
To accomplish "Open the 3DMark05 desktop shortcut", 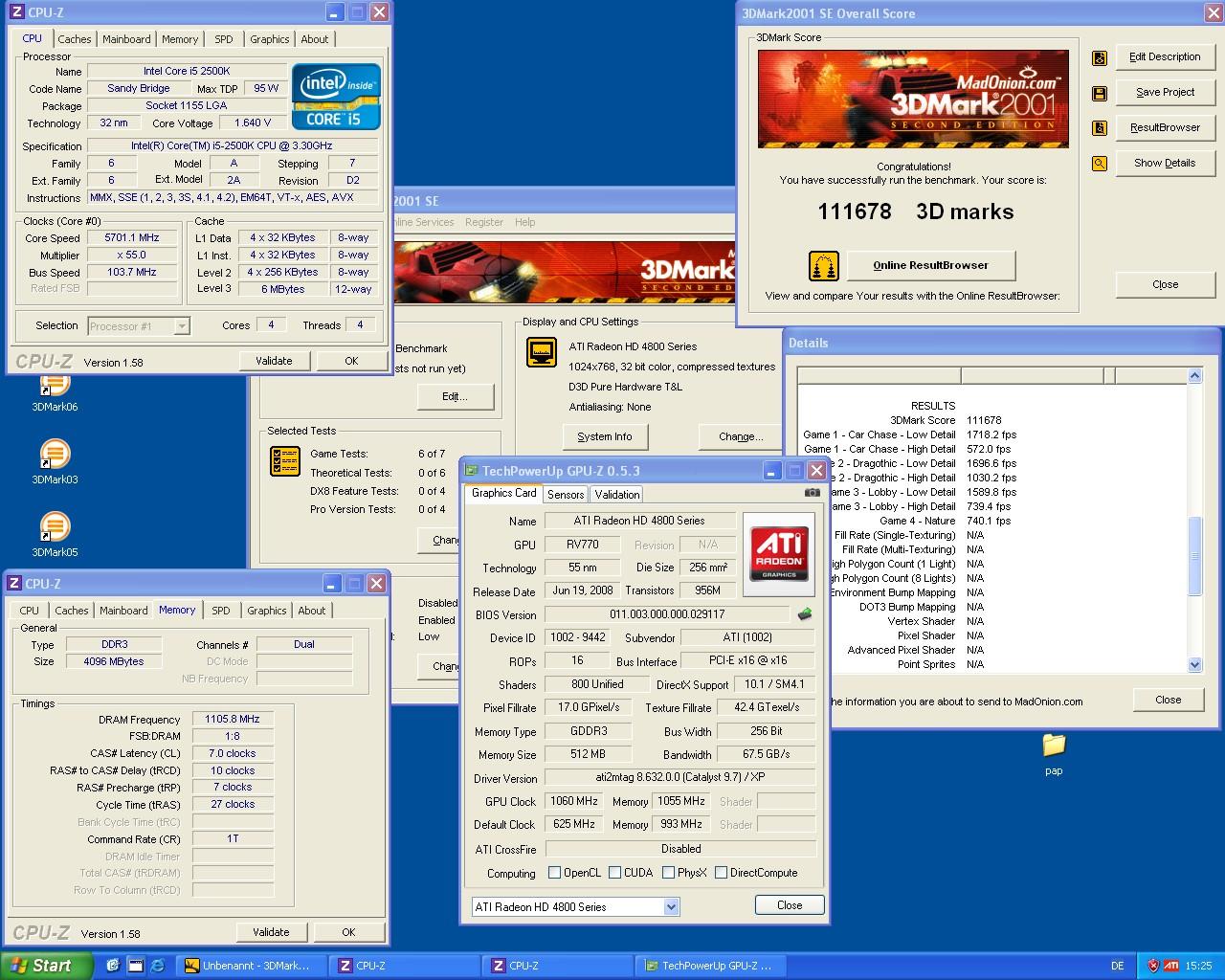I will click(x=55, y=533).
